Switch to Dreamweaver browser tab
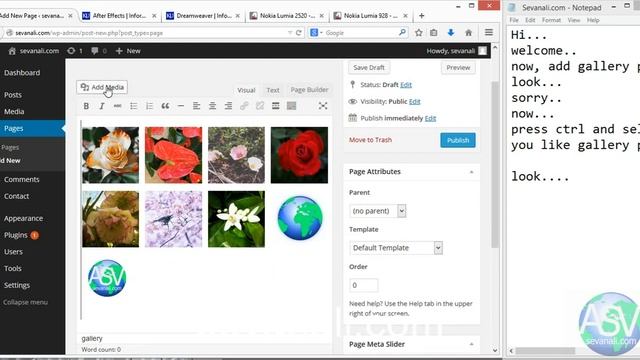 pos(203,16)
